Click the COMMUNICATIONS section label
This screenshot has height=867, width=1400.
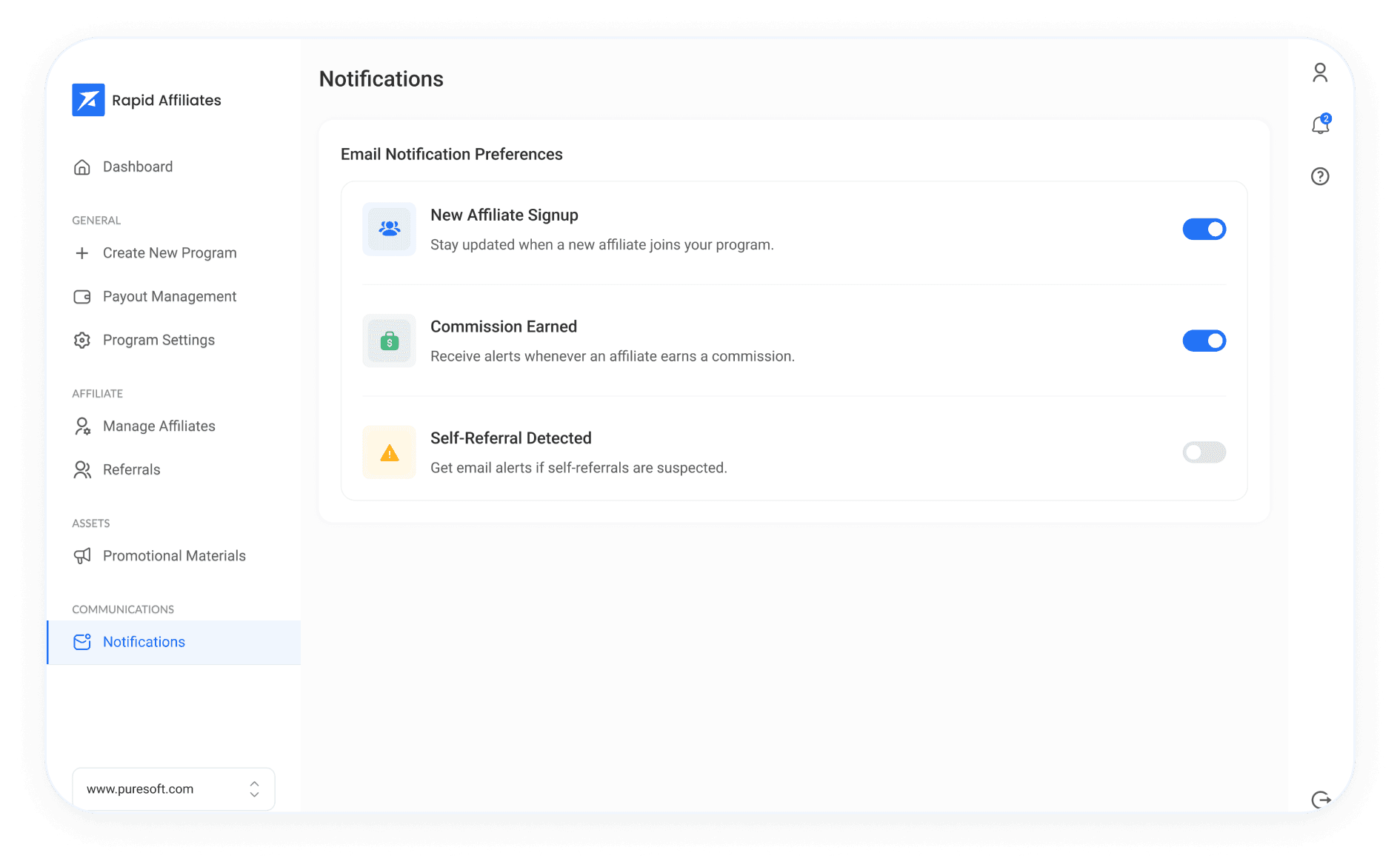pos(123,609)
